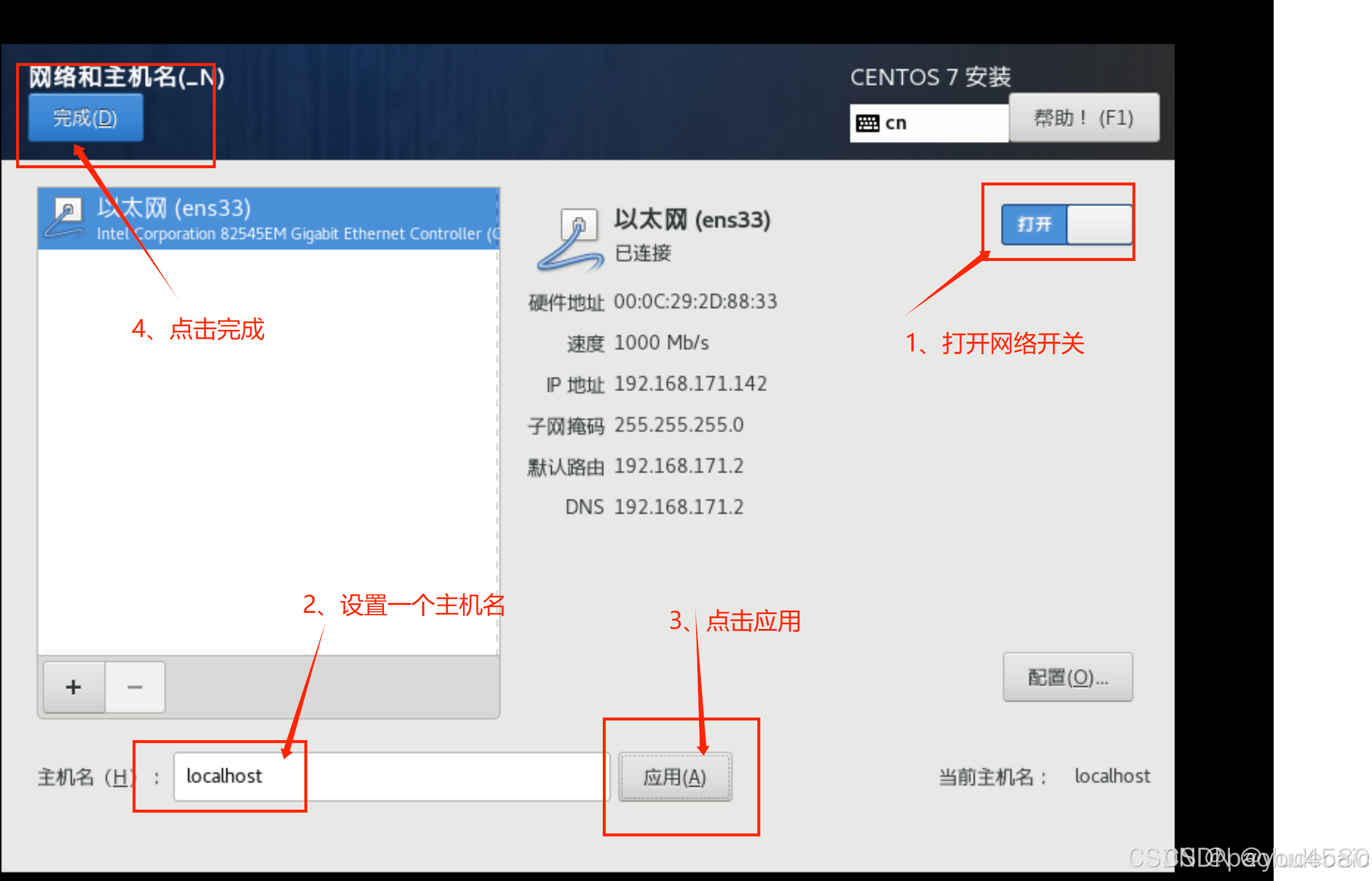
Task: Click the keyboard layout icon next to cn
Action: pos(867,124)
